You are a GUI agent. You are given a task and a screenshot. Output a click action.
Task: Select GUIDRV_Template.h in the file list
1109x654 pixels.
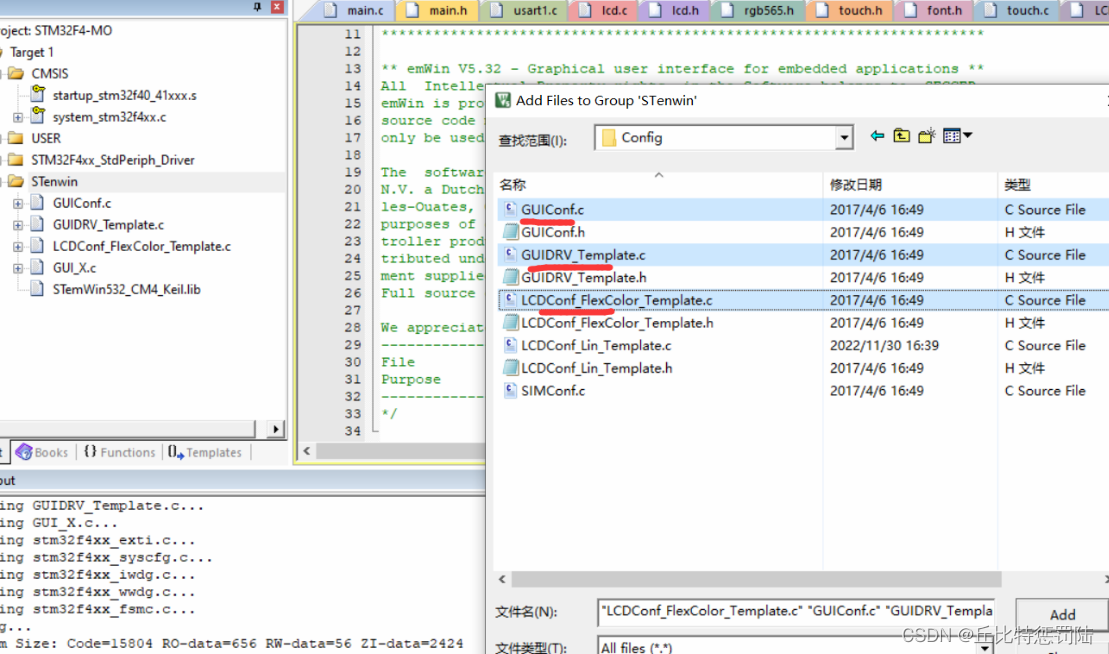click(583, 277)
